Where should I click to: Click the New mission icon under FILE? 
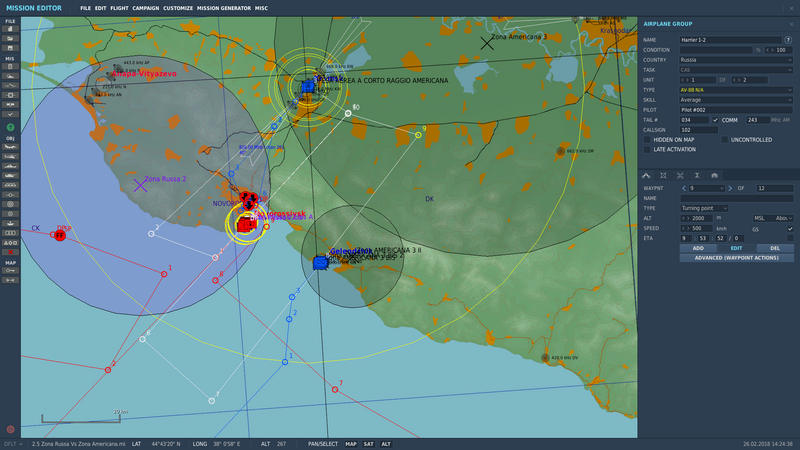(11, 28)
